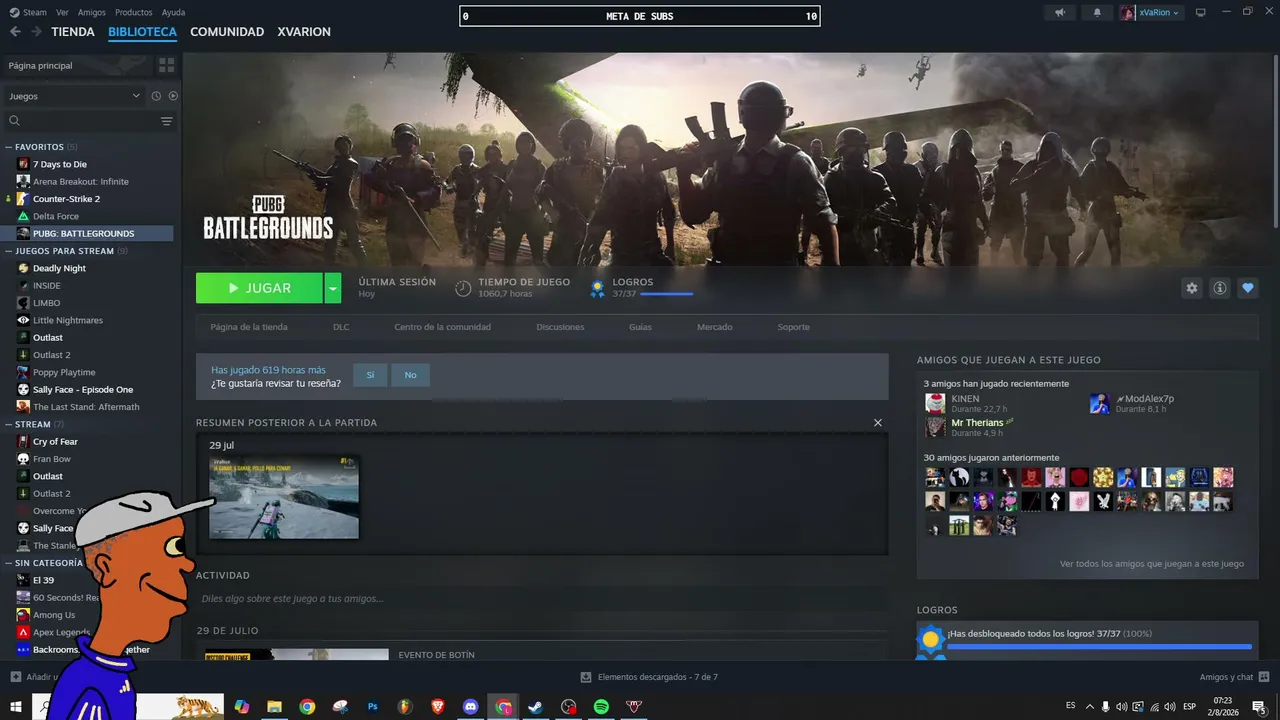Image resolution: width=1280 pixels, height=720 pixels.
Task: Open the XVARION profile tab
Action: pyautogui.click(x=304, y=32)
